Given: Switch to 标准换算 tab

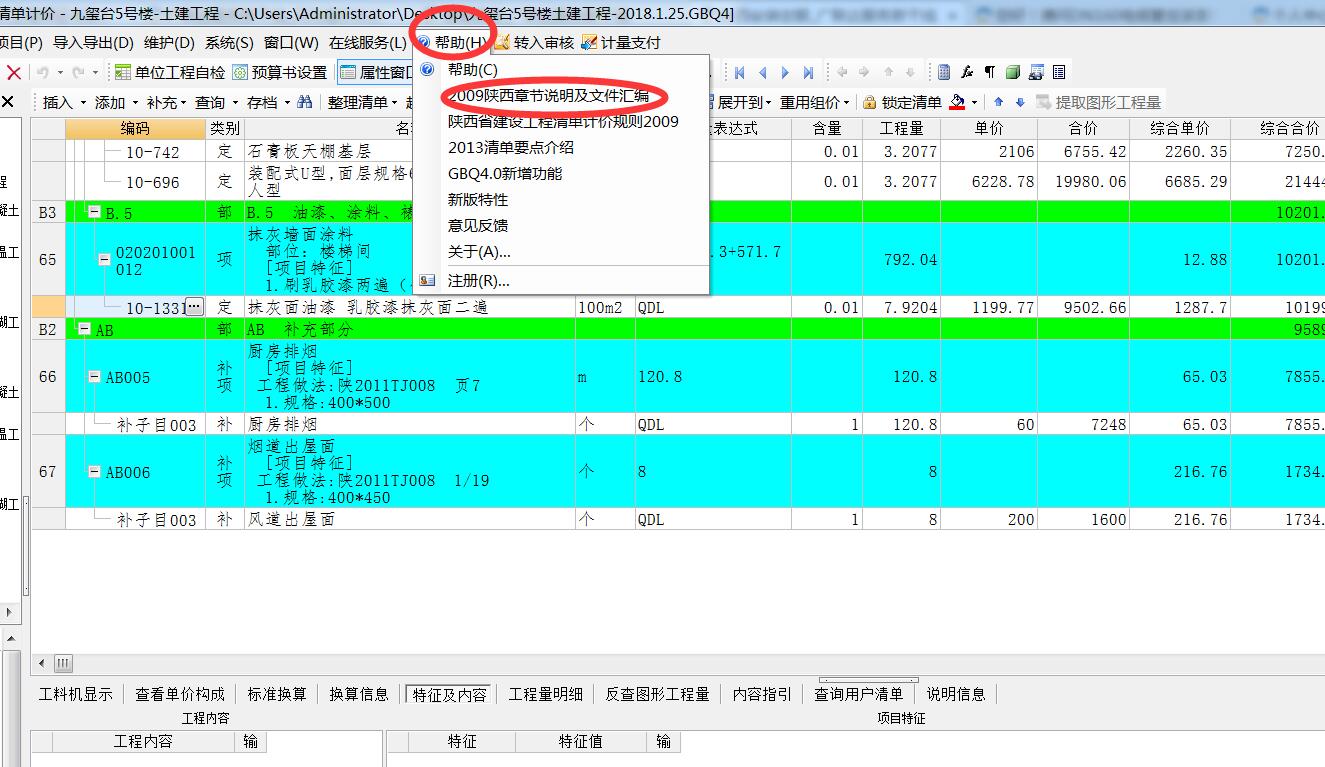Looking at the screenshot, I should point(277,694).
